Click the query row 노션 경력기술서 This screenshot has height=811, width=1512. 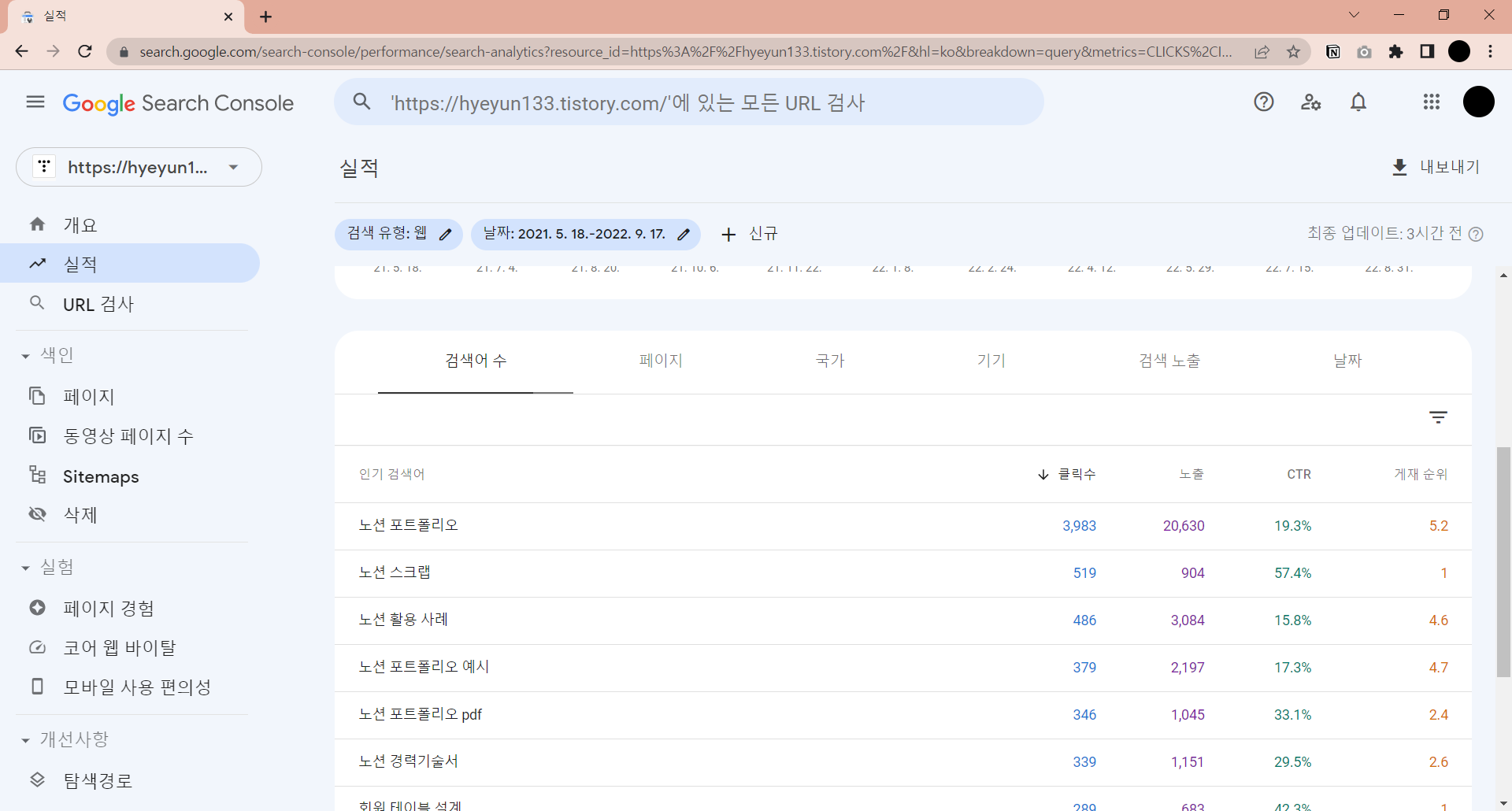(x=902, y=762)
